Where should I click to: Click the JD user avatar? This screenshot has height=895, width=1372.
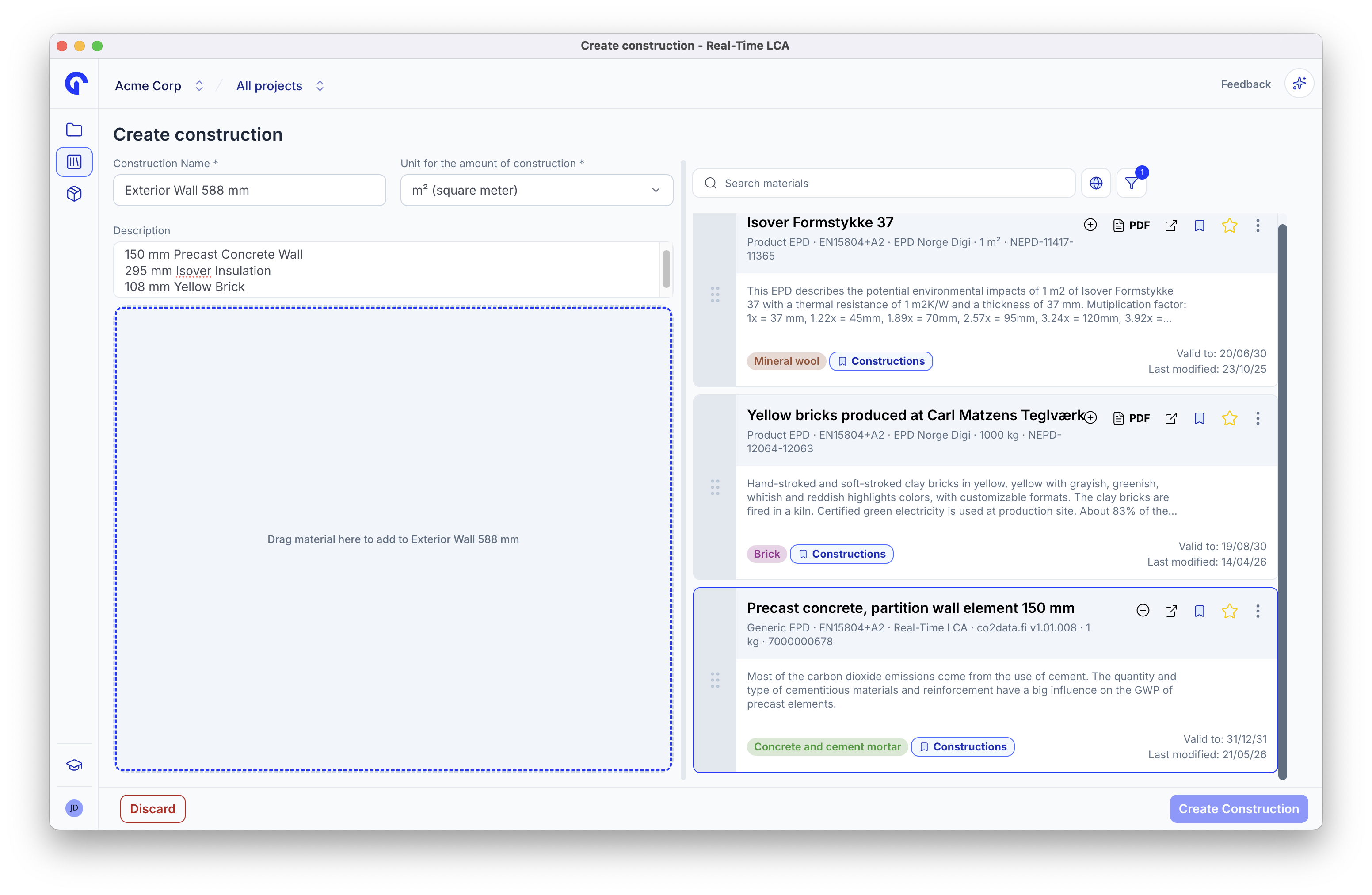[x=74, y=807]
